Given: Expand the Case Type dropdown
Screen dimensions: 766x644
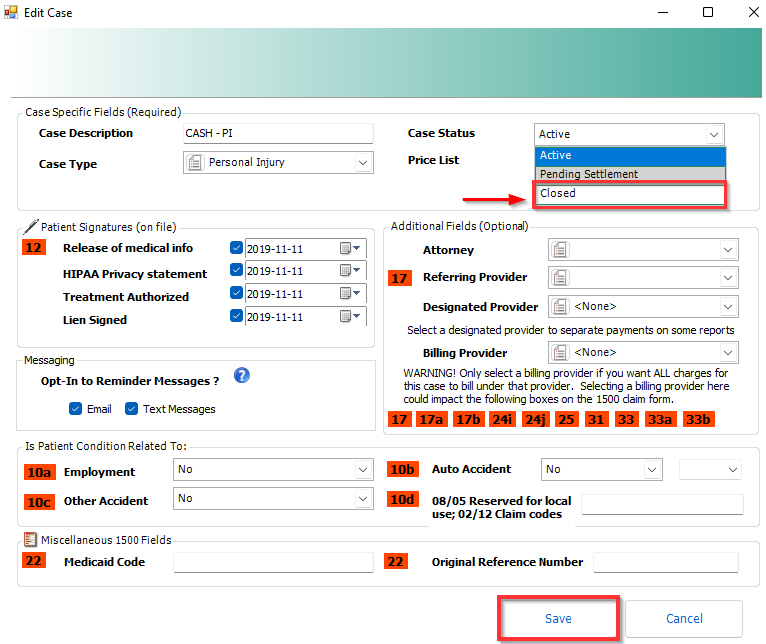Looking at the screenshot, I should click(362, 163).
